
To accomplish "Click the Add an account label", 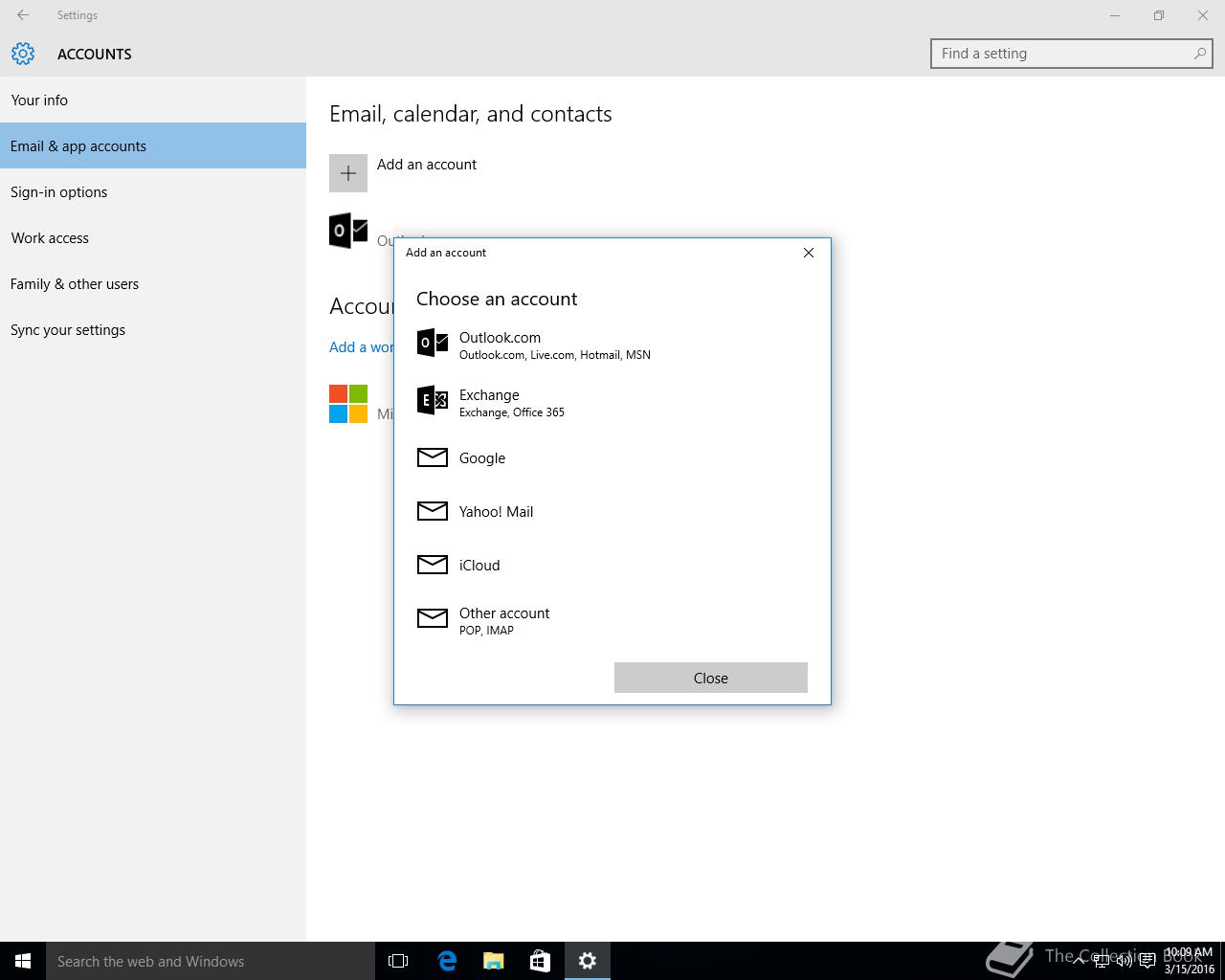I will click(x=427, y=165).
